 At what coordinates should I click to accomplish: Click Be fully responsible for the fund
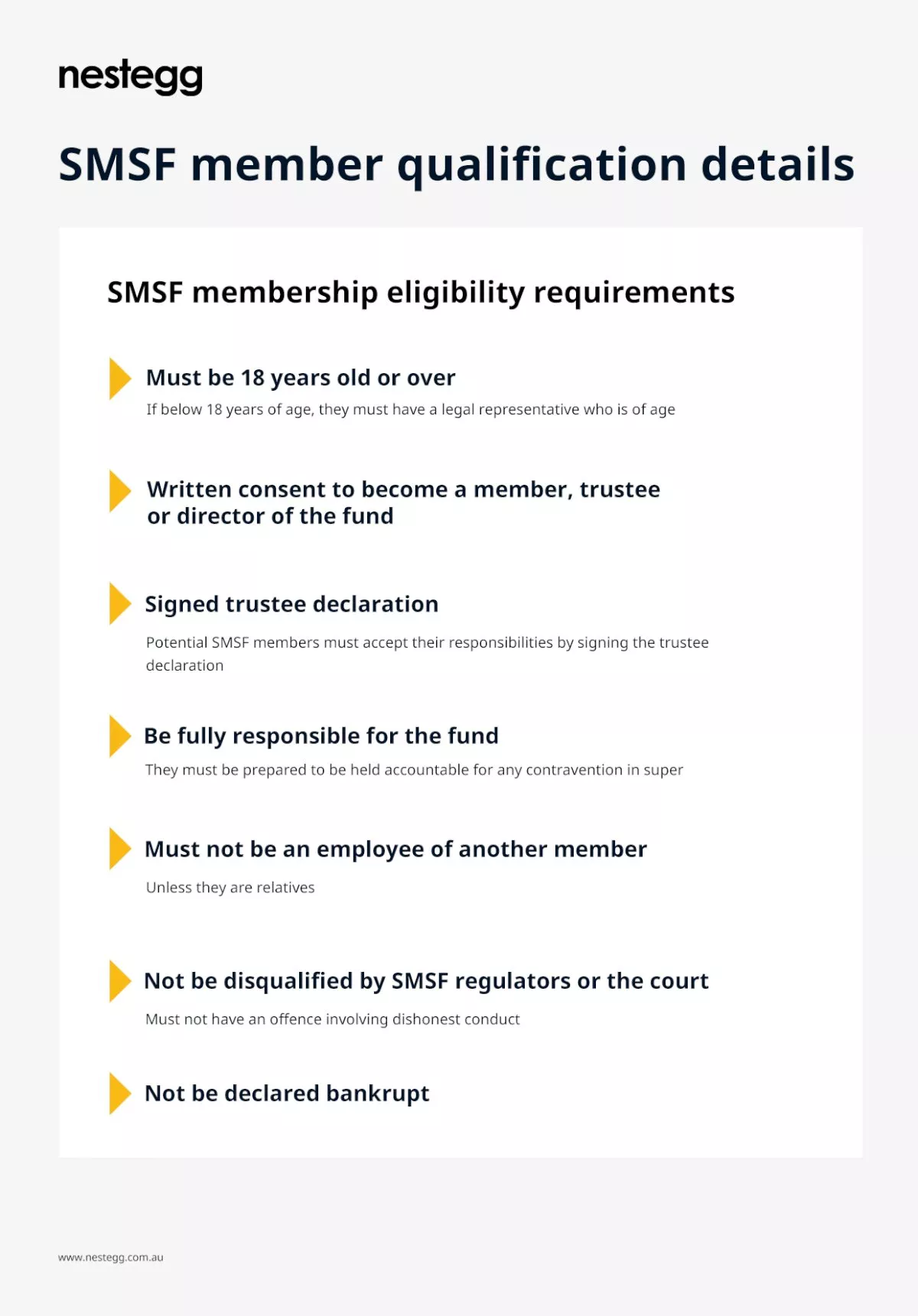pos(321,736)
